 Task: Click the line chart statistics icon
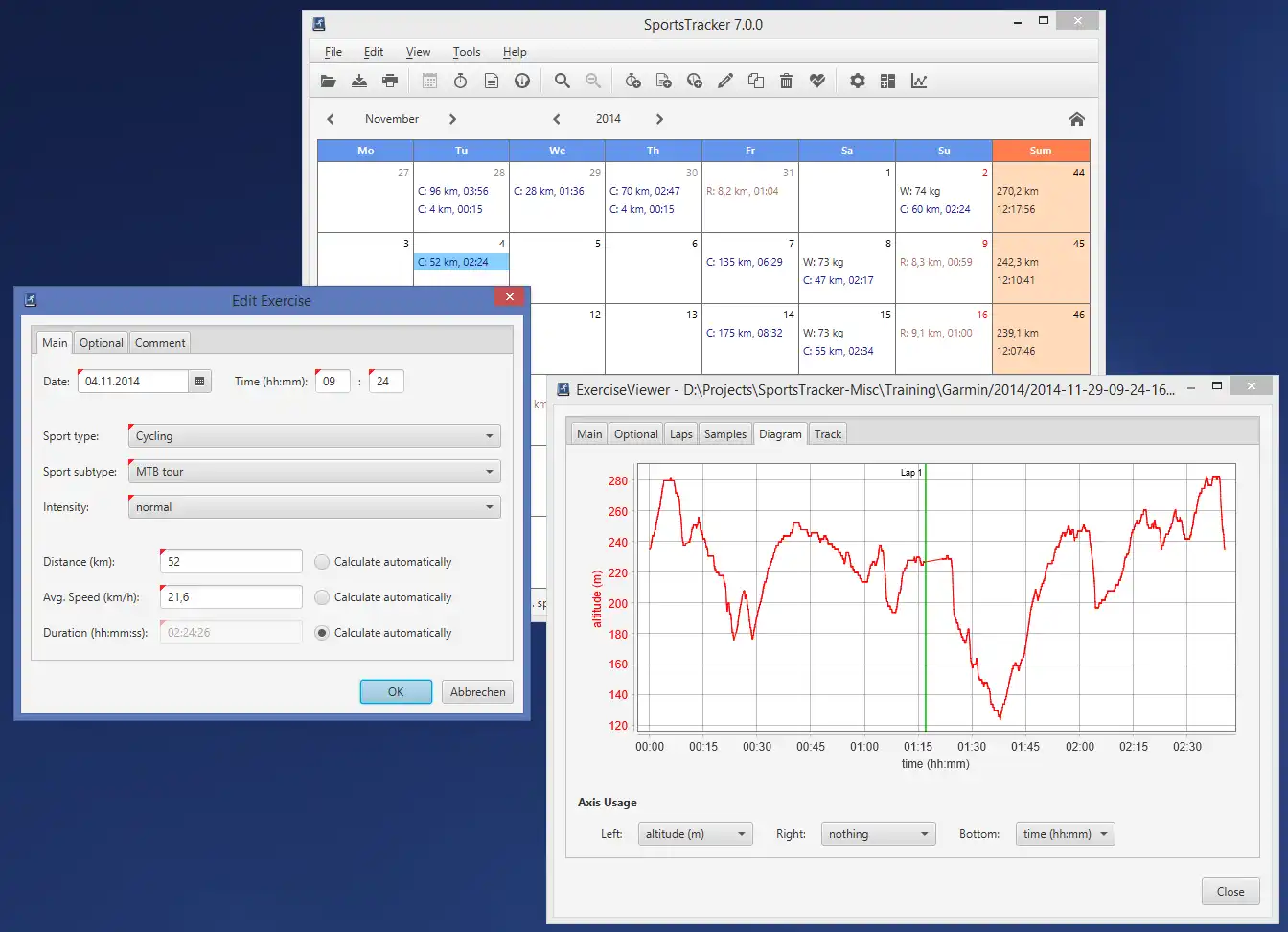[919, 82]
